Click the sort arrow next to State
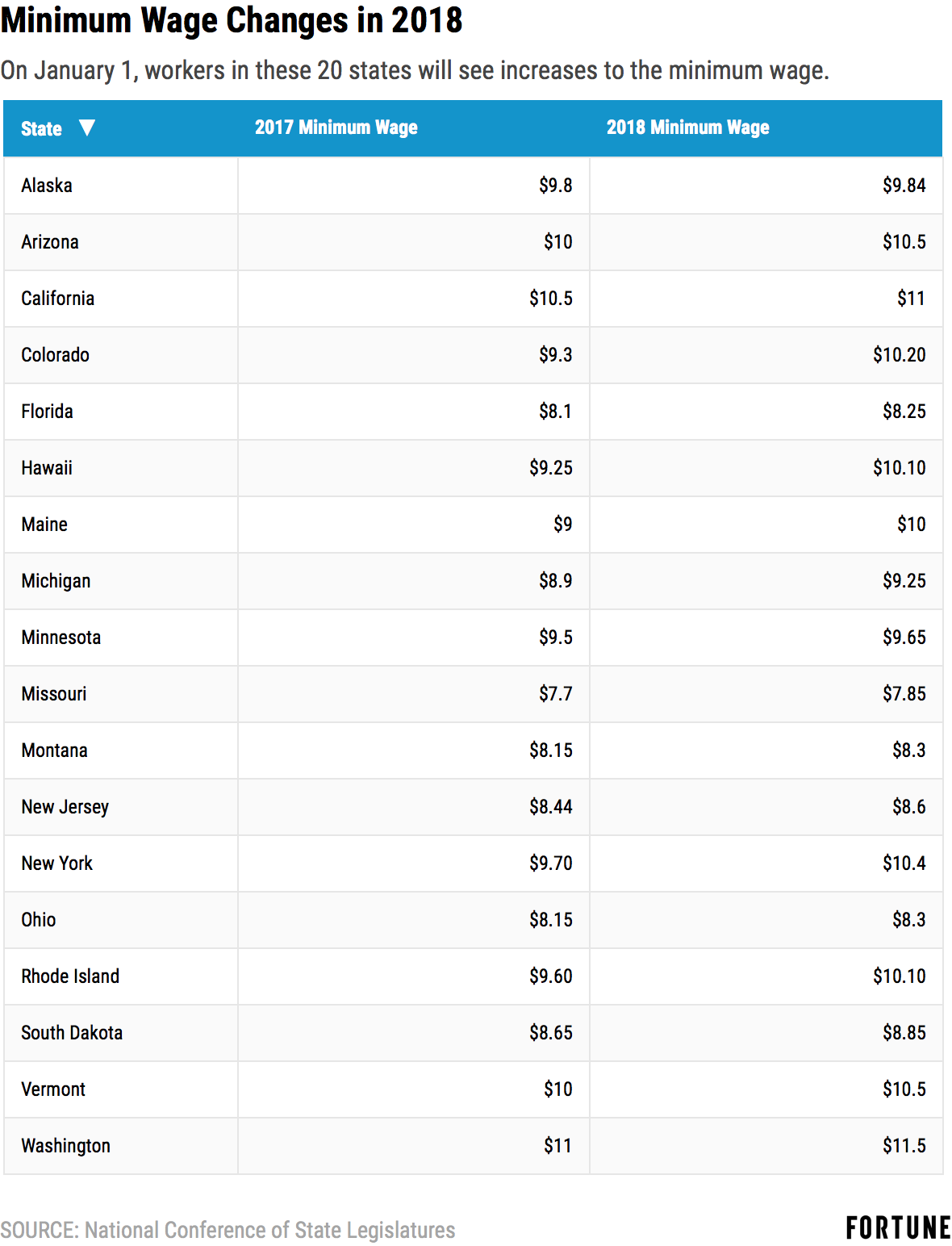This screenshot has width=952, height=1246. click(87, 128)
